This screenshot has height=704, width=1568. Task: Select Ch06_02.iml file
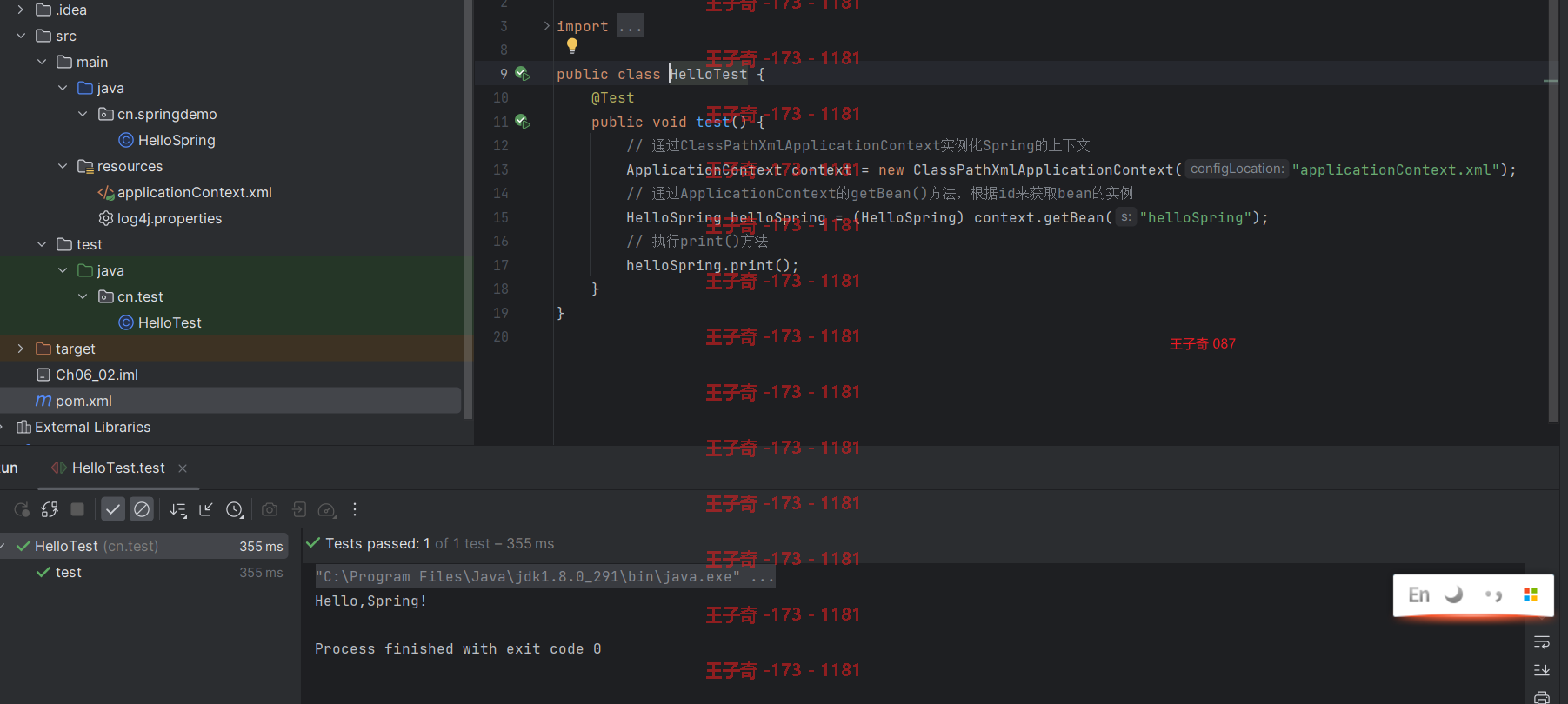tap(87, 375)
